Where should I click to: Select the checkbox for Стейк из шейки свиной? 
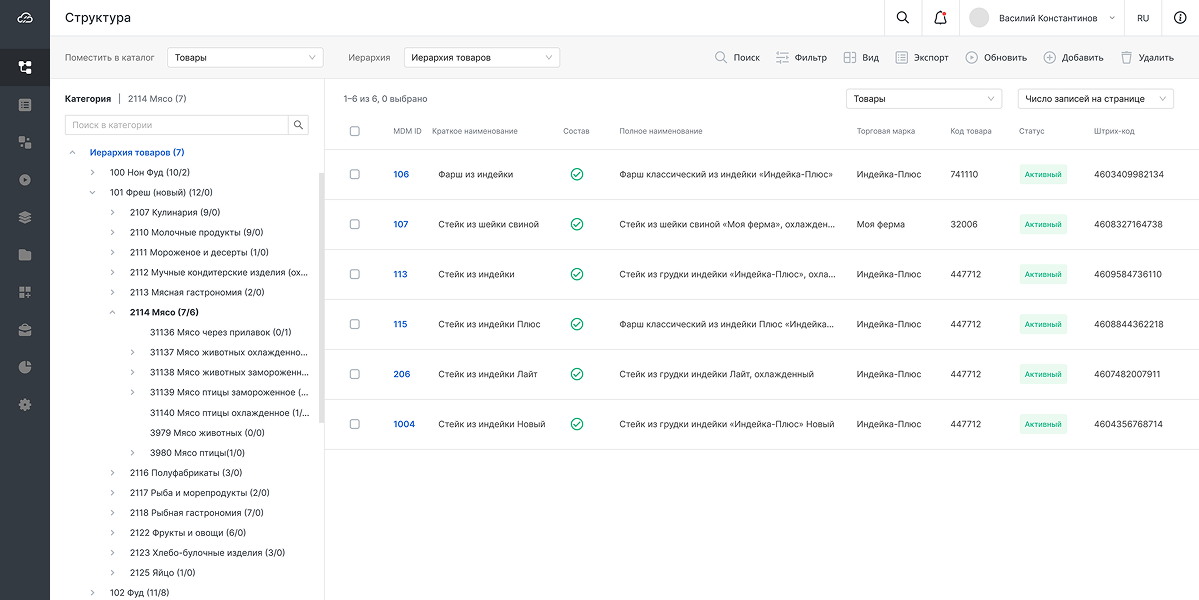[355, 224]
